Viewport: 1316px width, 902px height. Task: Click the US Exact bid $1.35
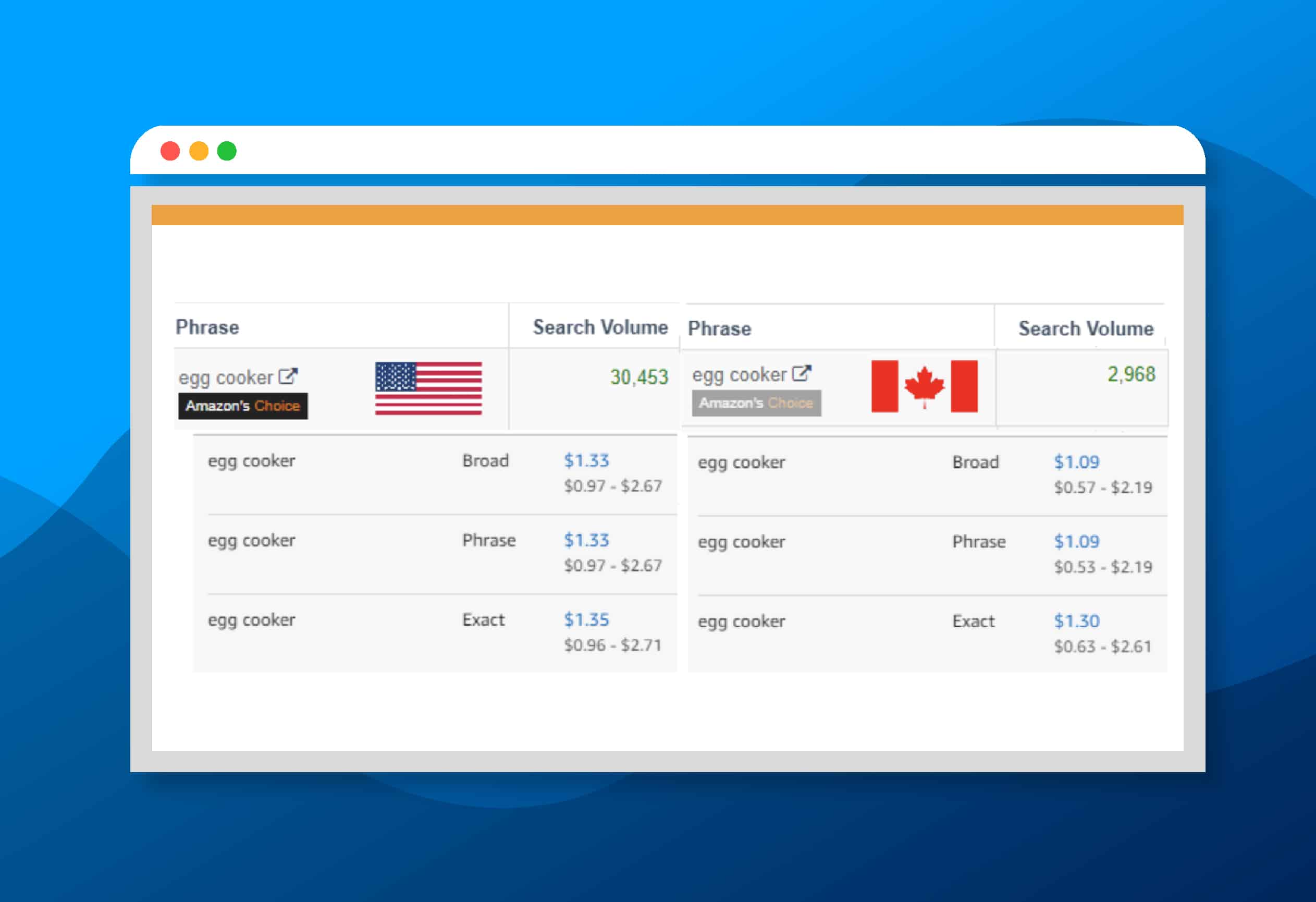[x=586, y=619]
